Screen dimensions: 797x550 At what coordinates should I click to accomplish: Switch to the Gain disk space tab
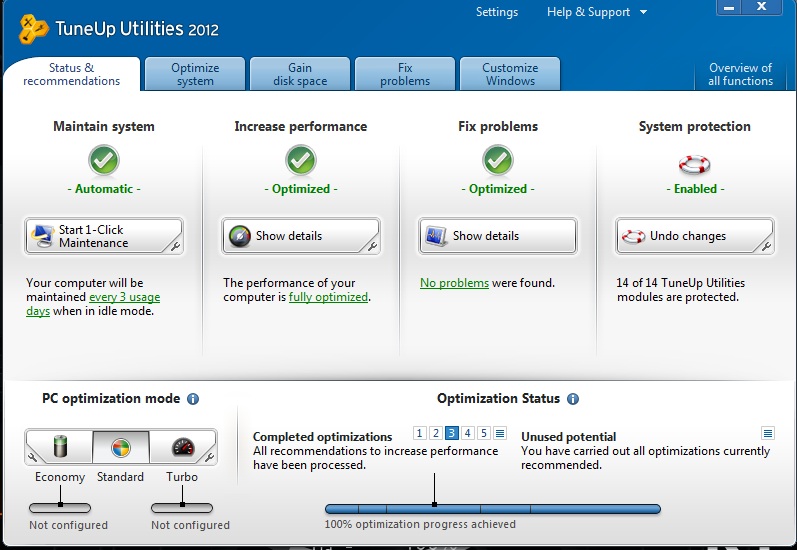(x=300, y=74)
